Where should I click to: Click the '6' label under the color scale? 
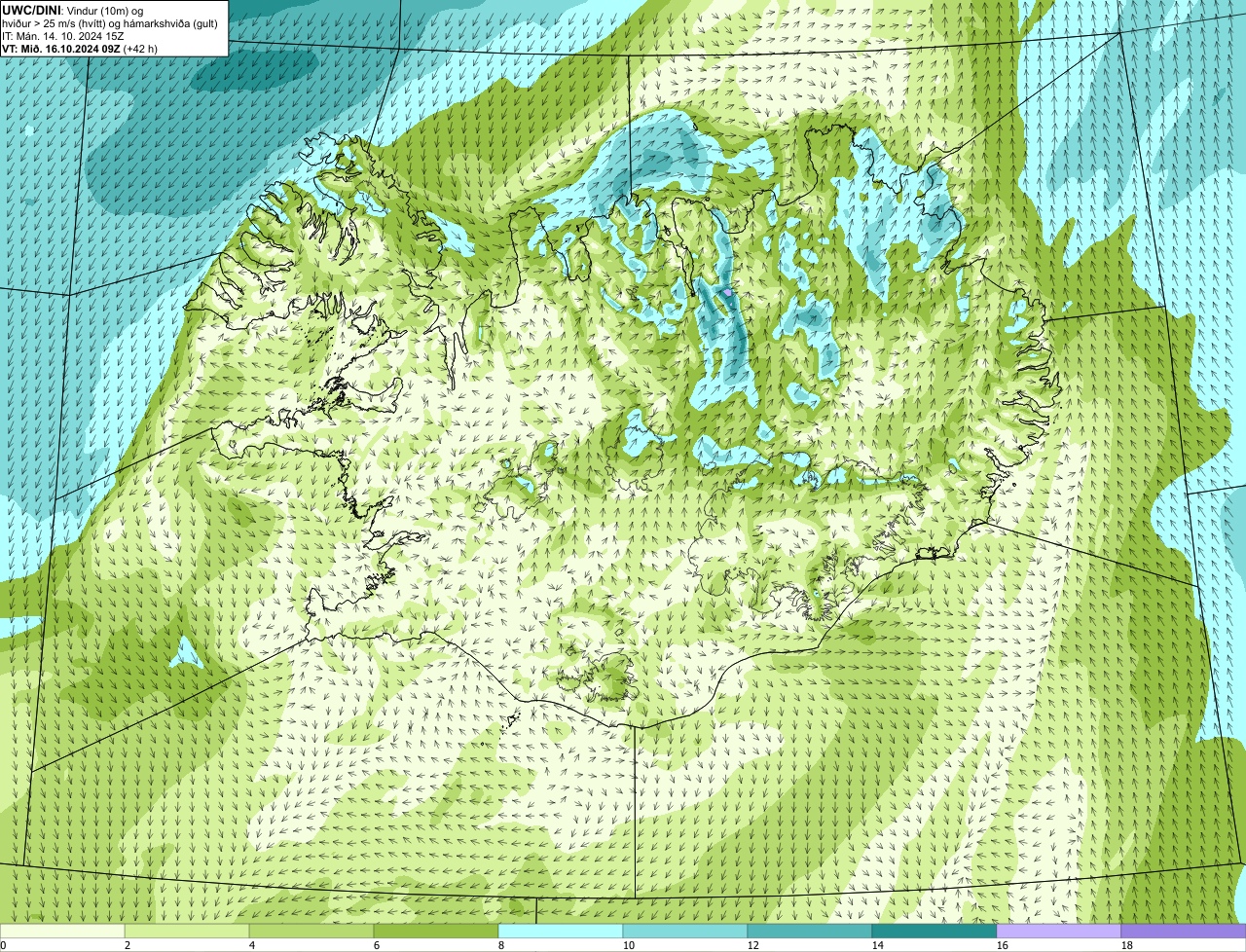click(377, 945)
